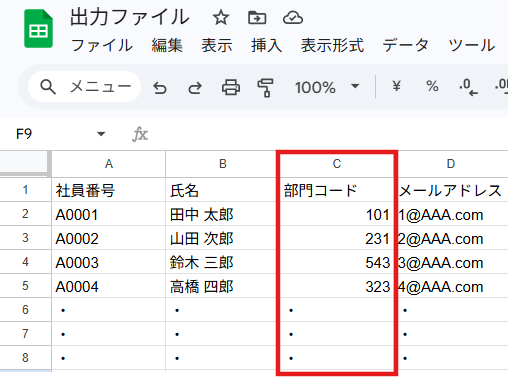
Task: Click cell containing 田中 太郎
Action: pyautogui.click(x=223, y=214)
